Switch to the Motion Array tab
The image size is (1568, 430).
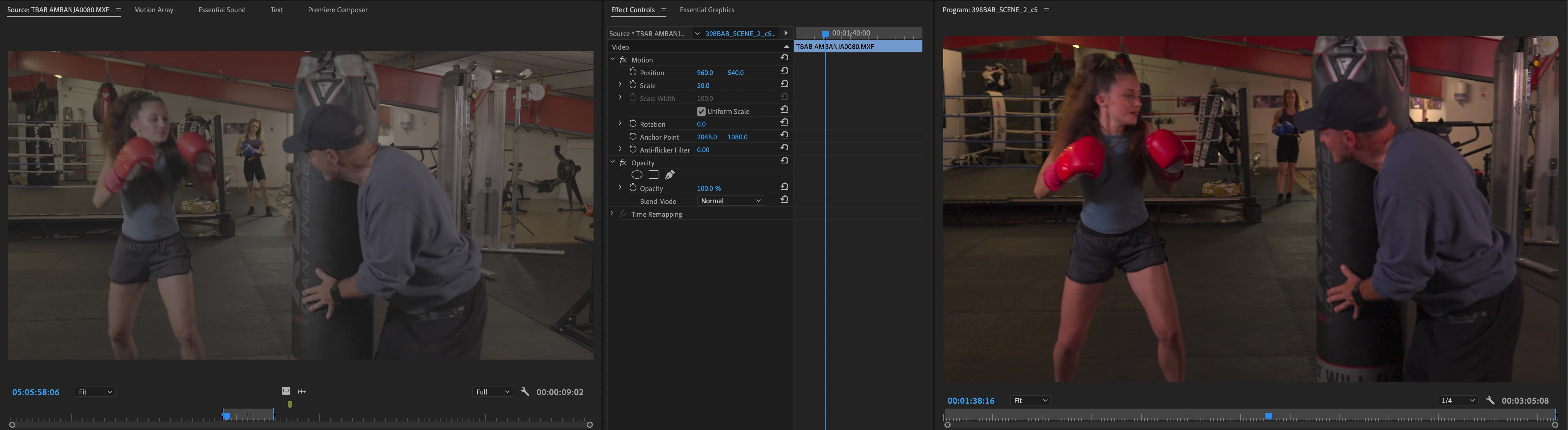click(x=153, y=10)
